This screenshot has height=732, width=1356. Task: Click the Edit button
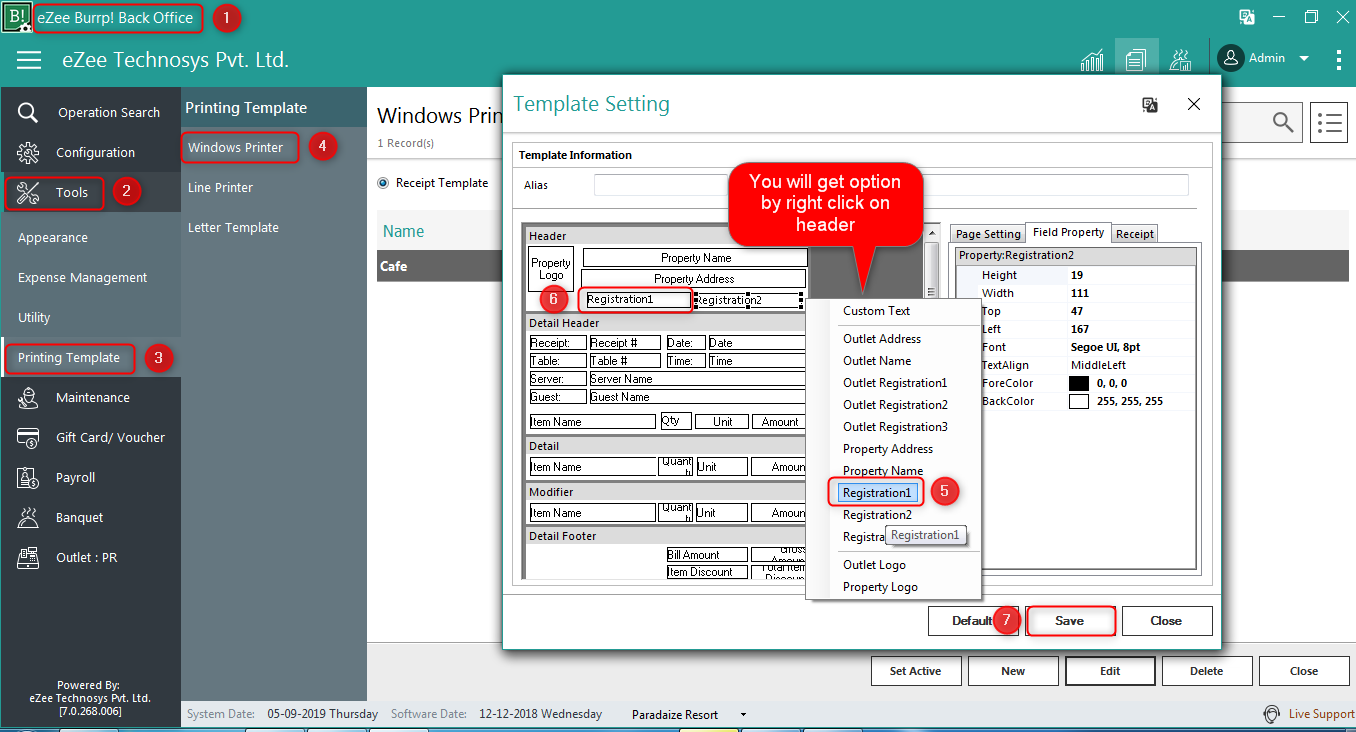pos(1110,671)
